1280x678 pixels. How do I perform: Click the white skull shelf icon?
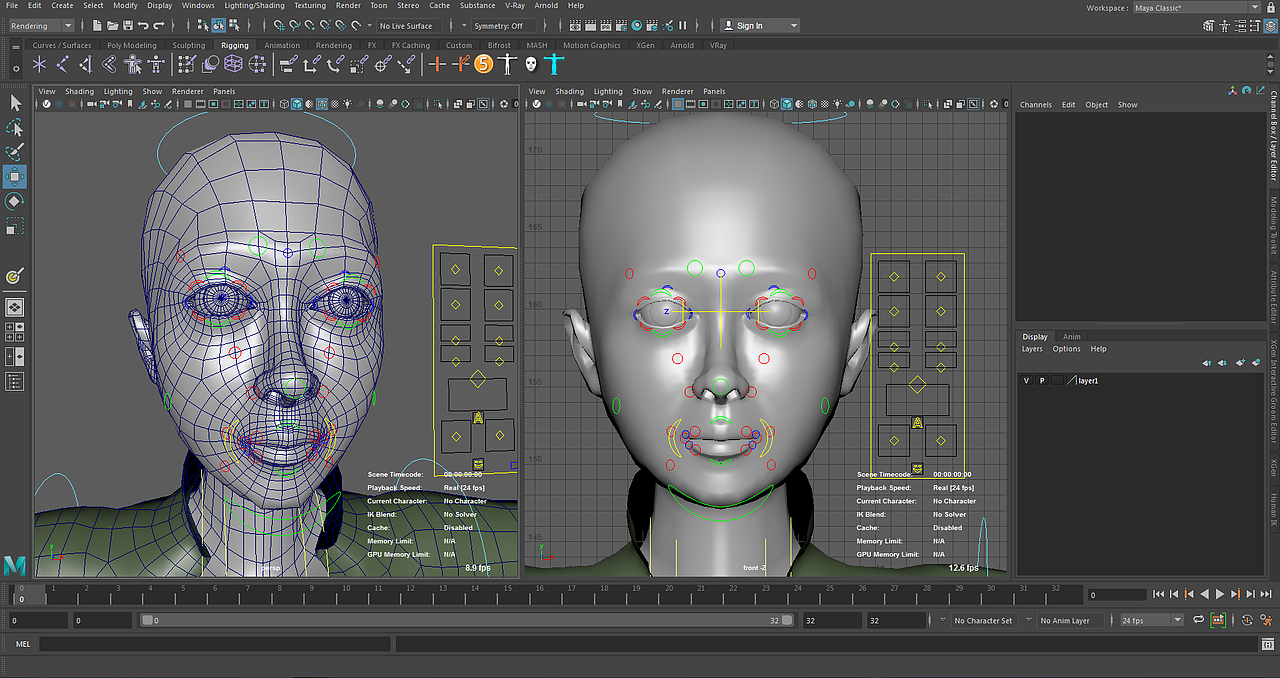531,64
